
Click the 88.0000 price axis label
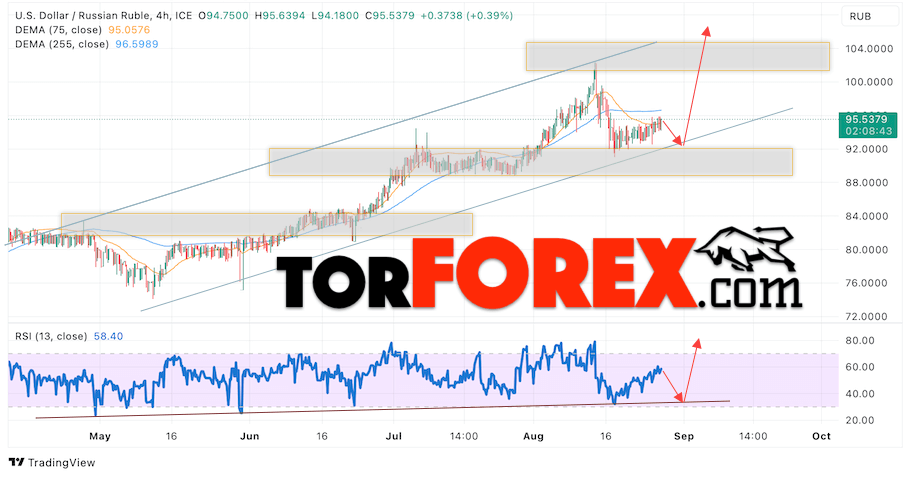click(x=866, y=182)
